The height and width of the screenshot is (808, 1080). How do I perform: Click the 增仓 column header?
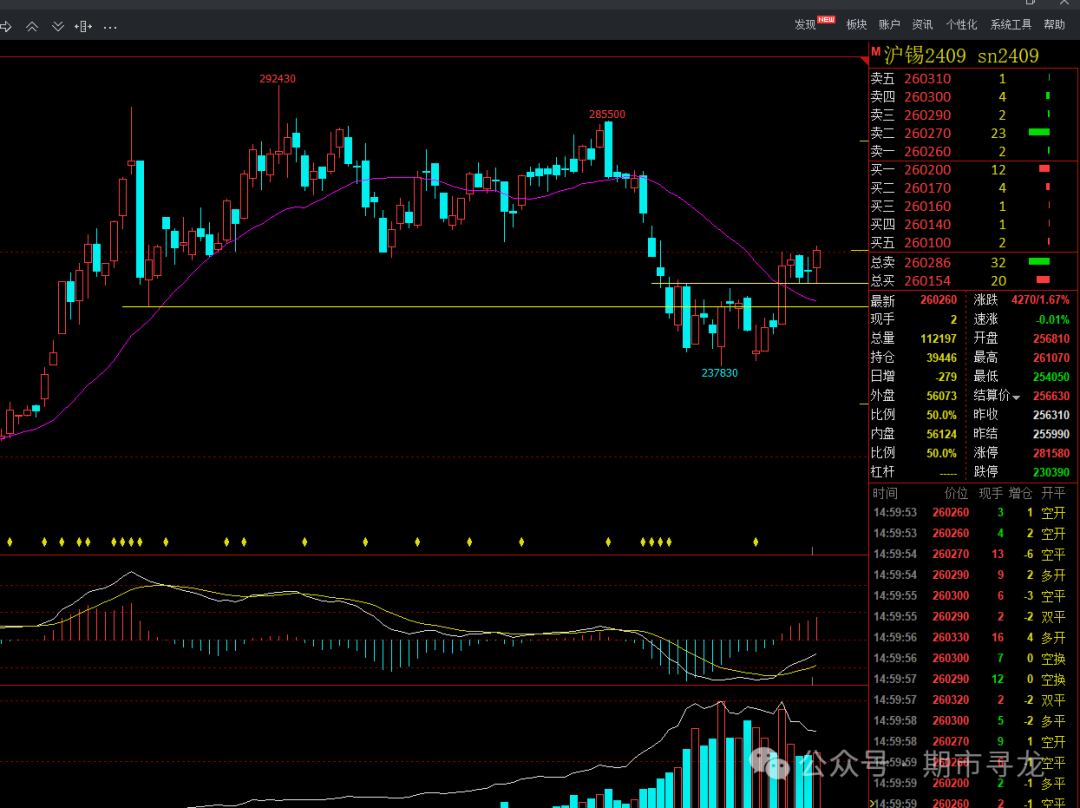pyautogui.click(x=1021, y=493)
